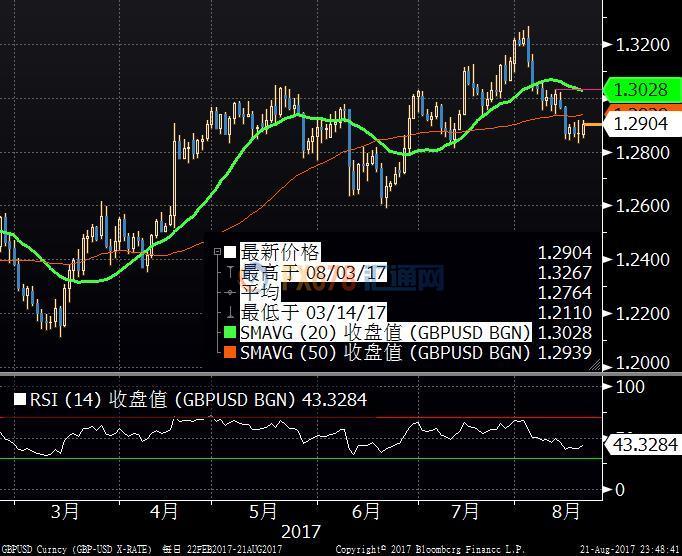682x556 pixels.
Task: Select the green 1.3028 price tag on axis
Action: pyautogui.click(x=640, y=90)
